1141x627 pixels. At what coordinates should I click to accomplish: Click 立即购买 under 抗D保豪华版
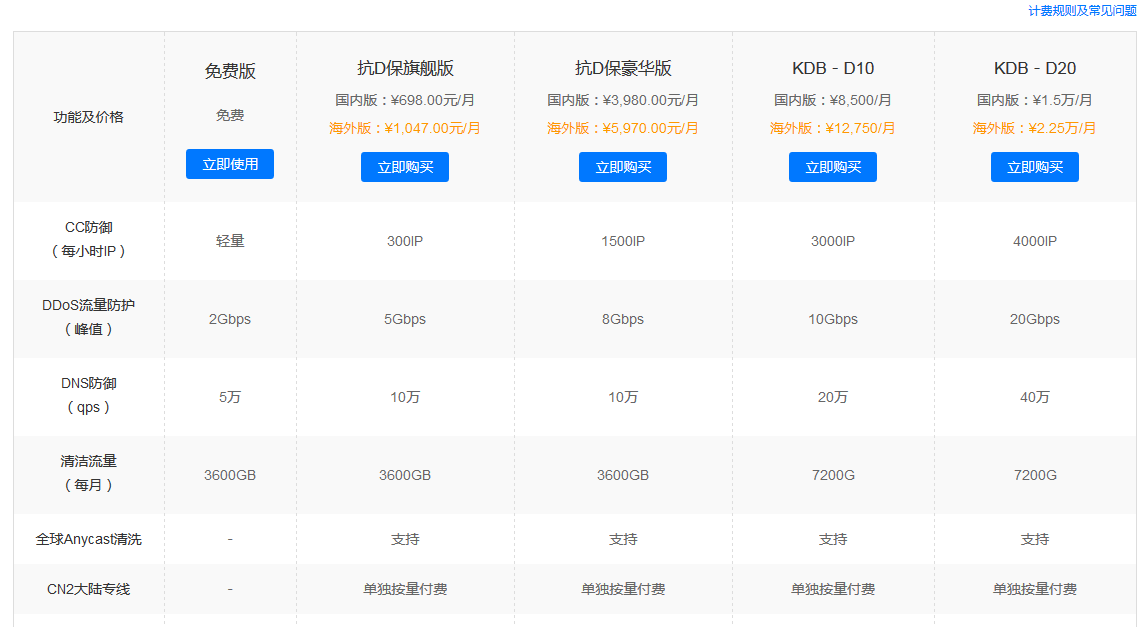point(623,167)
